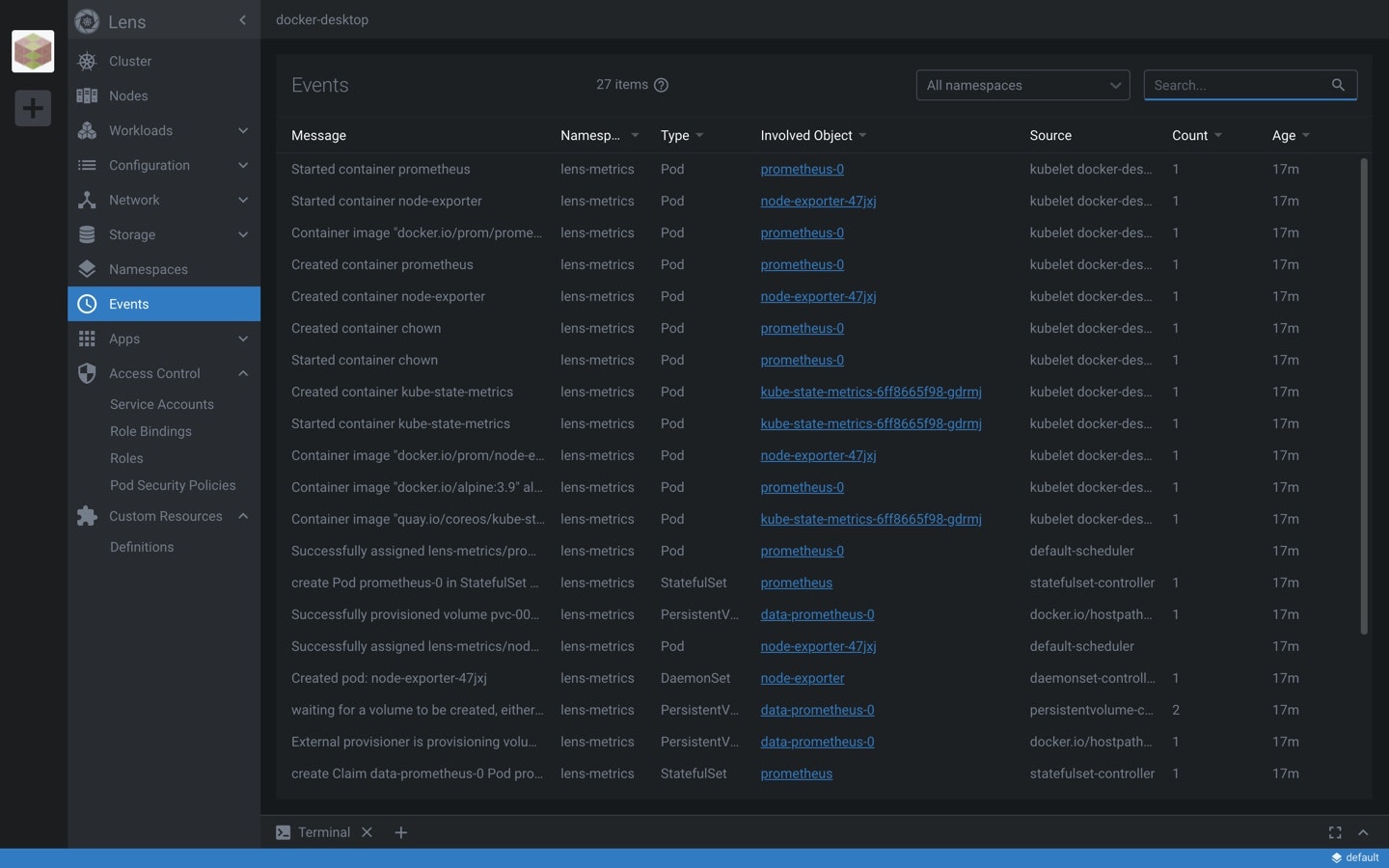Expand the Network menu section
1389x868 pixels.
243,200
